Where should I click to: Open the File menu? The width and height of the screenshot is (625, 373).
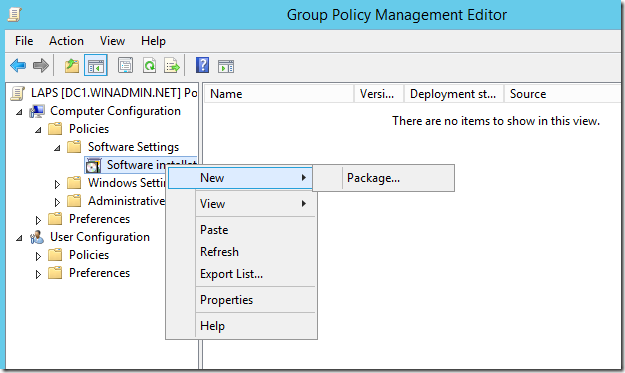click(24, 41)
